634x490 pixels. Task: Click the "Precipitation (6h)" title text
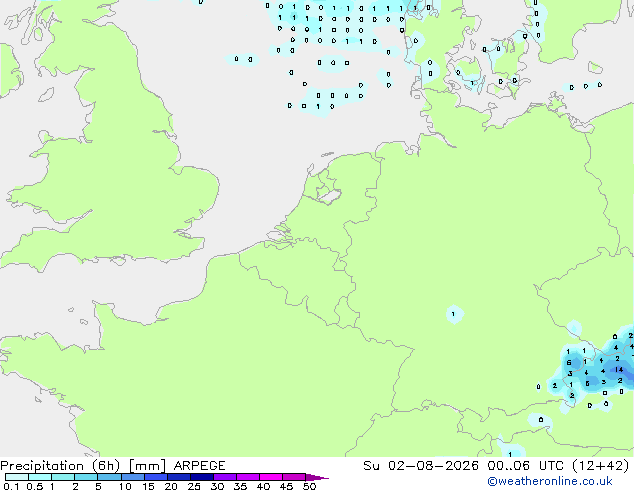[60, 466]
